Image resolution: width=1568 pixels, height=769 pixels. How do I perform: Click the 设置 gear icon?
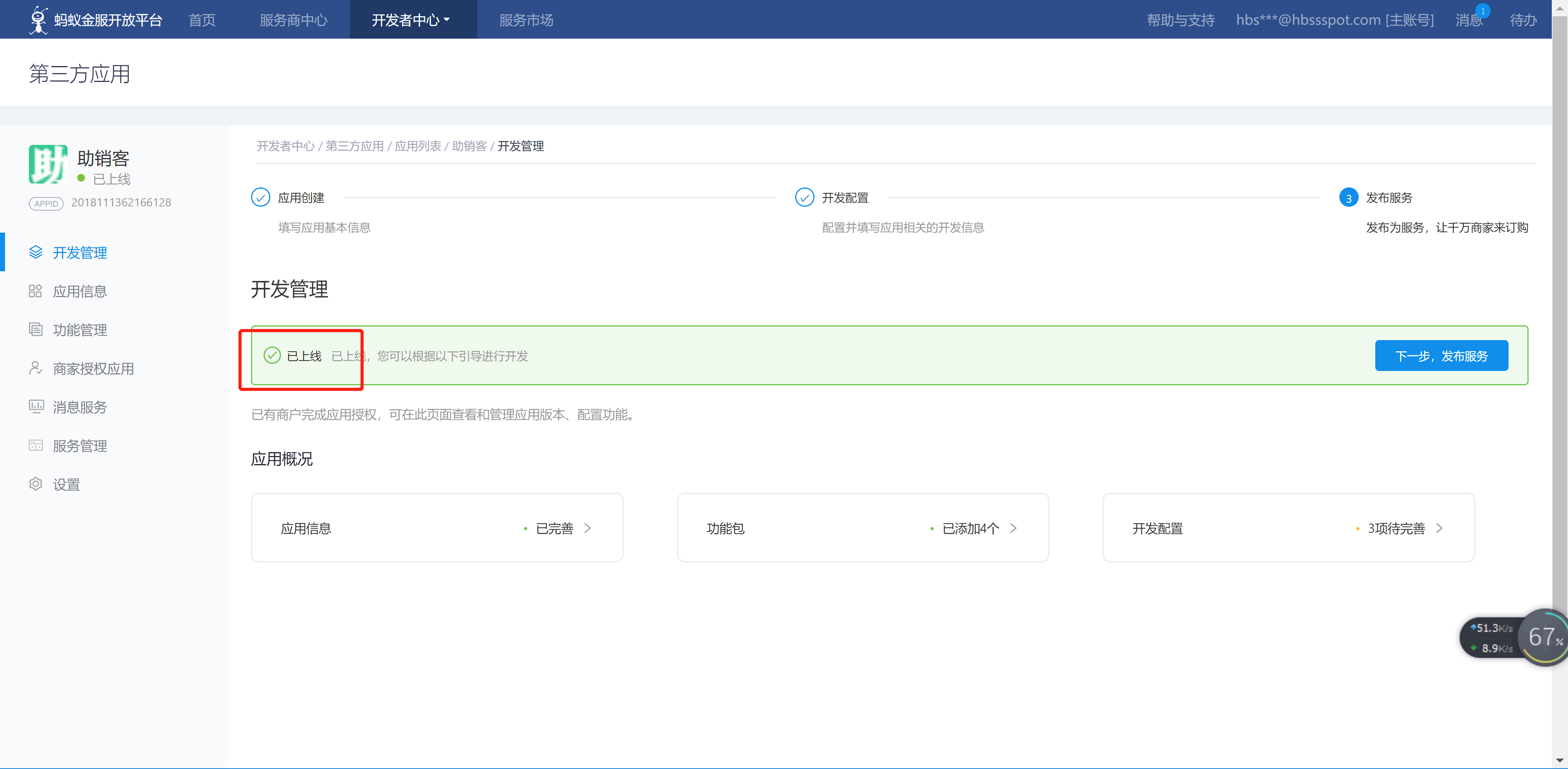click(x=36, y=484)
